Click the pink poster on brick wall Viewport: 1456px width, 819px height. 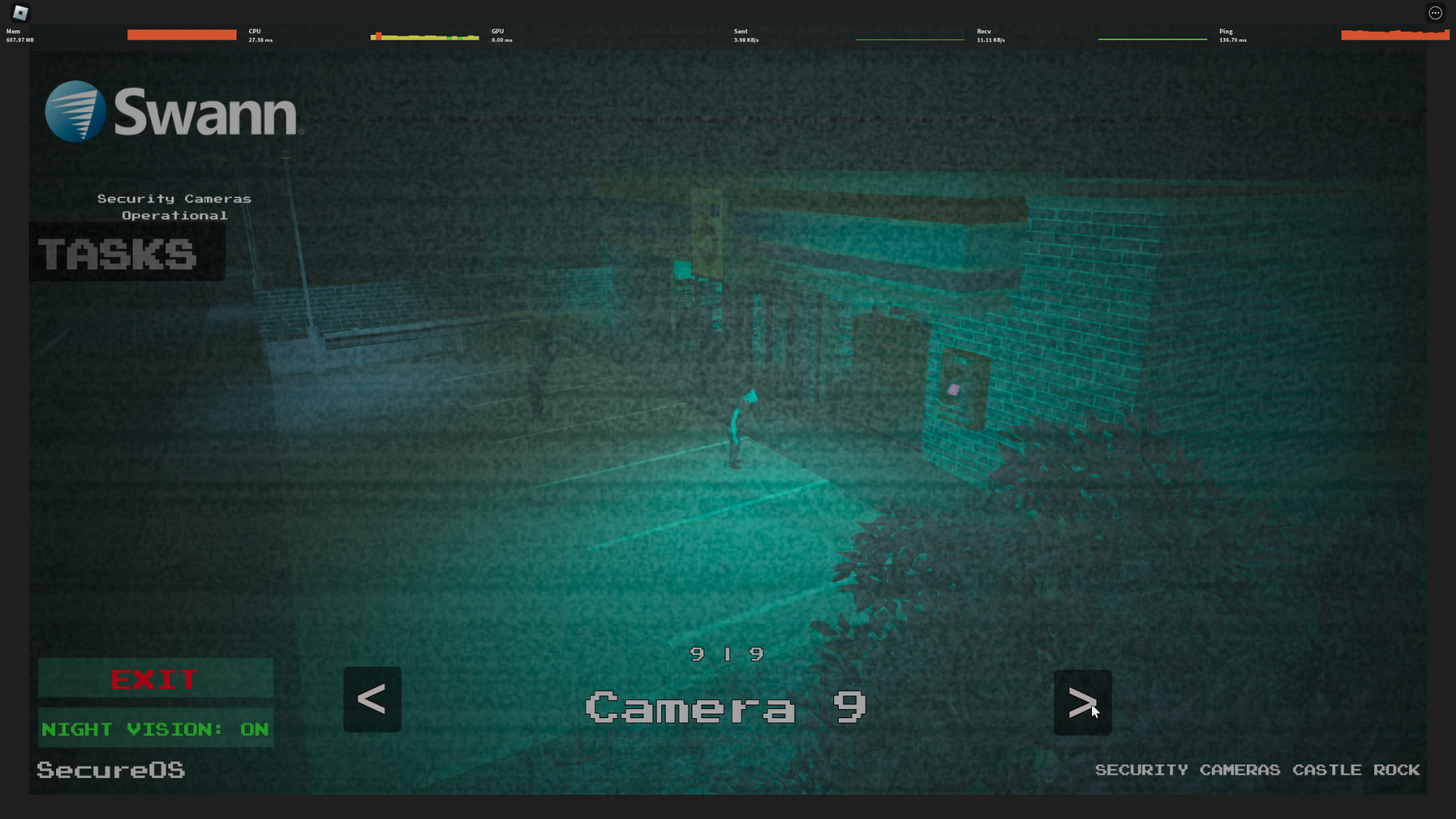click(x=954, y=390)
